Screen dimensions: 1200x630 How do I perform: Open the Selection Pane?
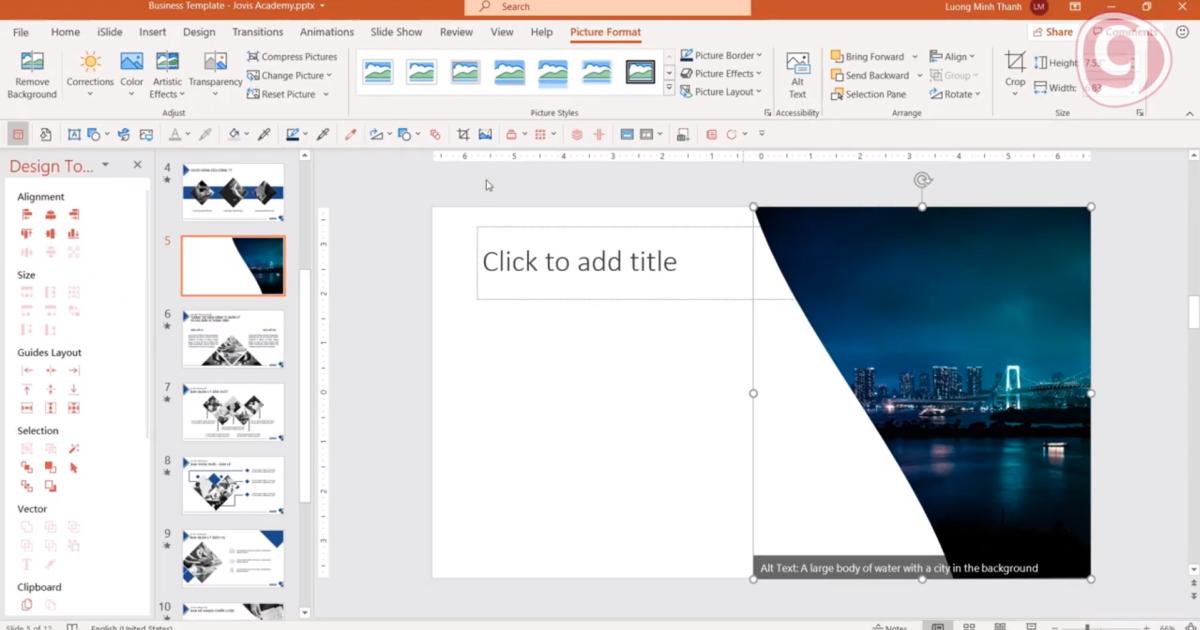tap(868, 93)
